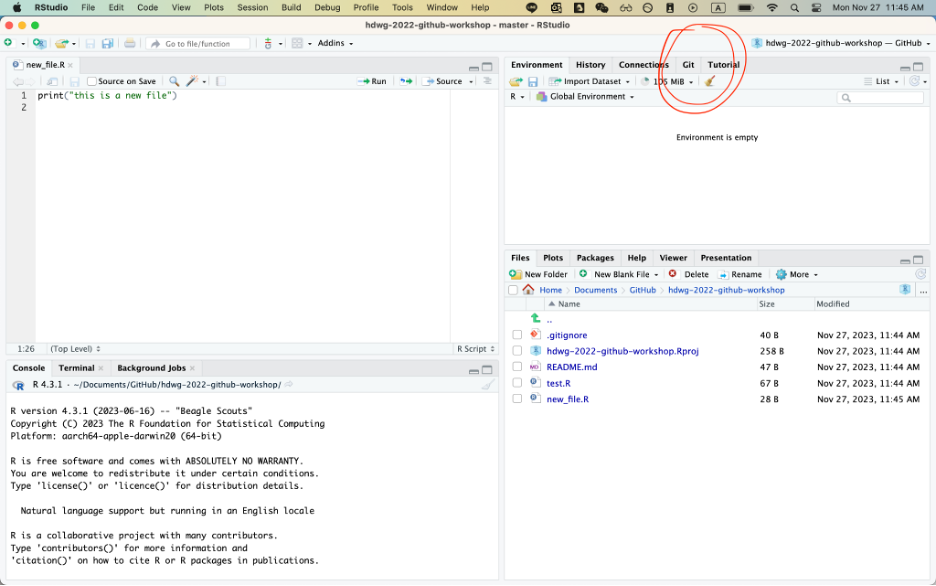Click the Load workspace folder icon

(516, 81)
